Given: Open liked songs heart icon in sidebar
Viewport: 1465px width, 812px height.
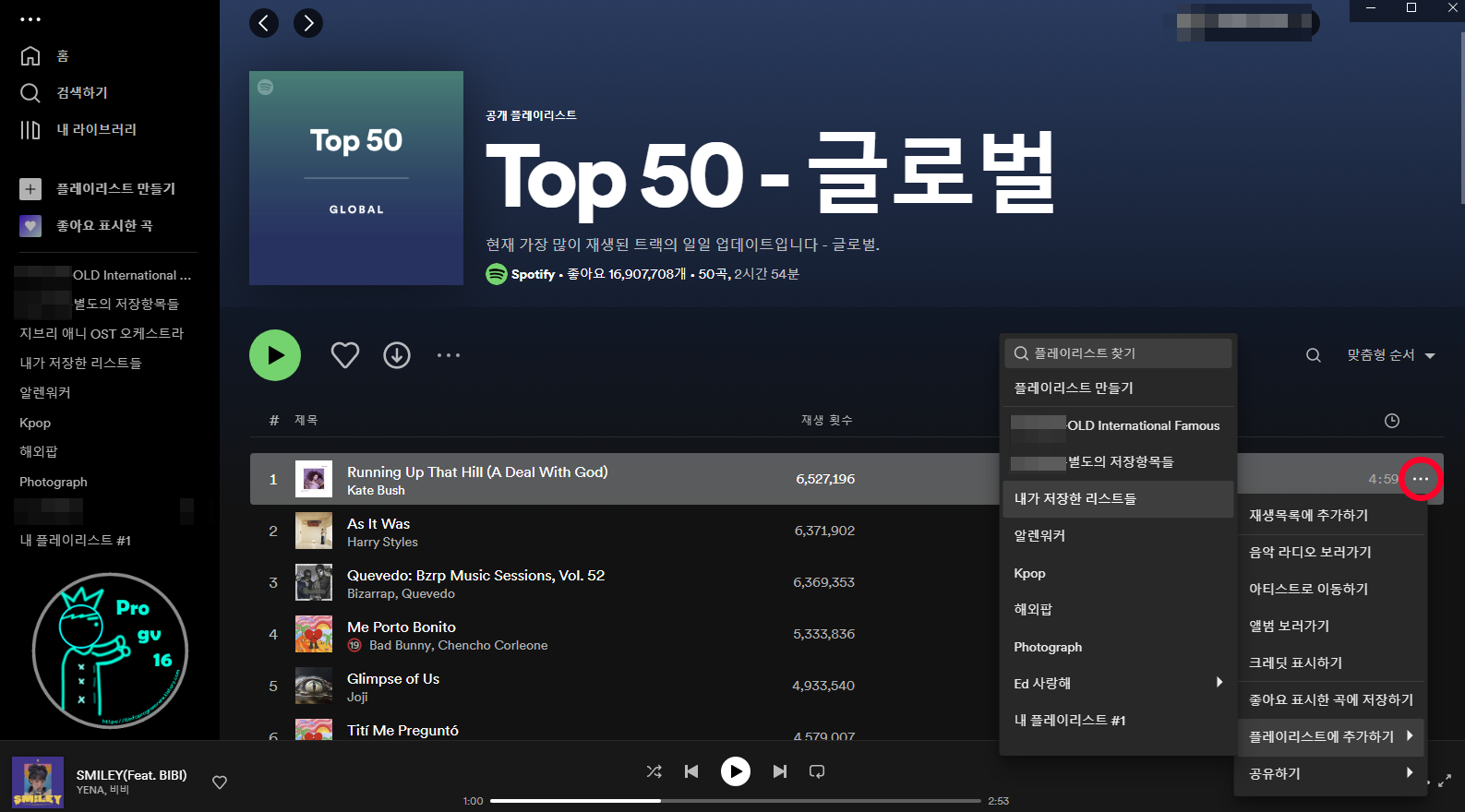Looking at the screenshot, I should click(x=30, y=225).
